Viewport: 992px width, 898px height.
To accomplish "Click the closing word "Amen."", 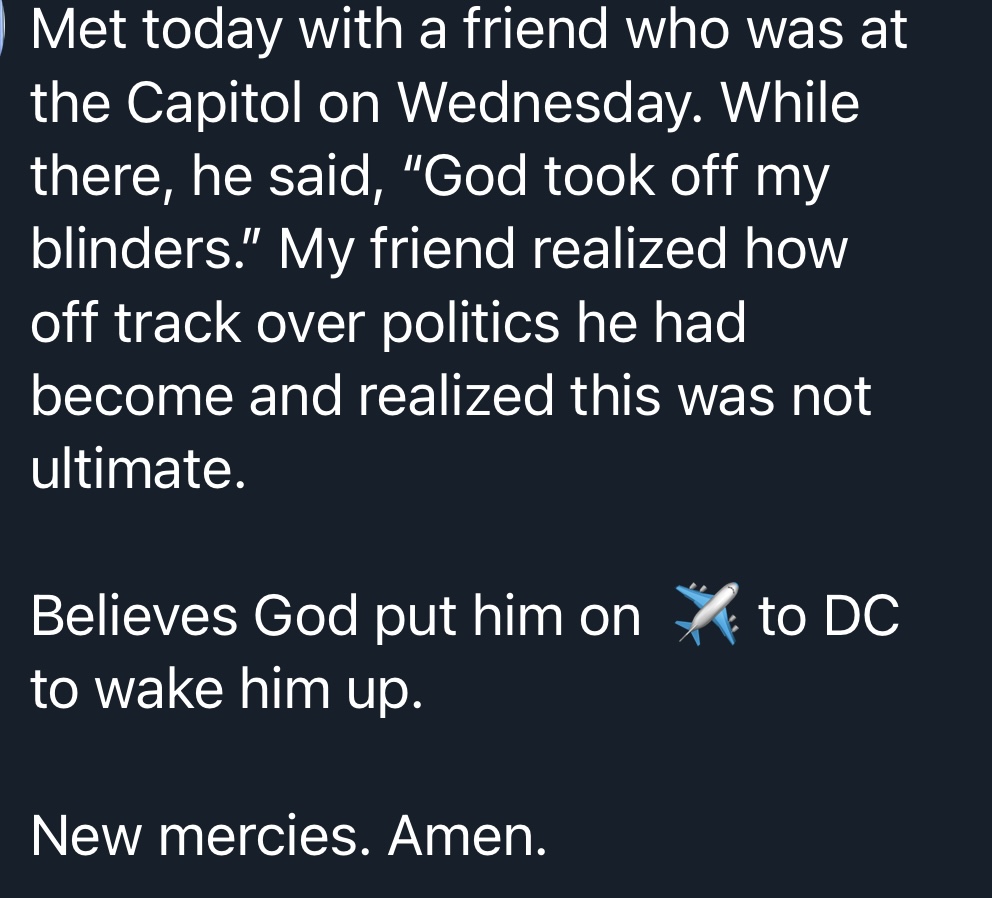I will point(467,836).
